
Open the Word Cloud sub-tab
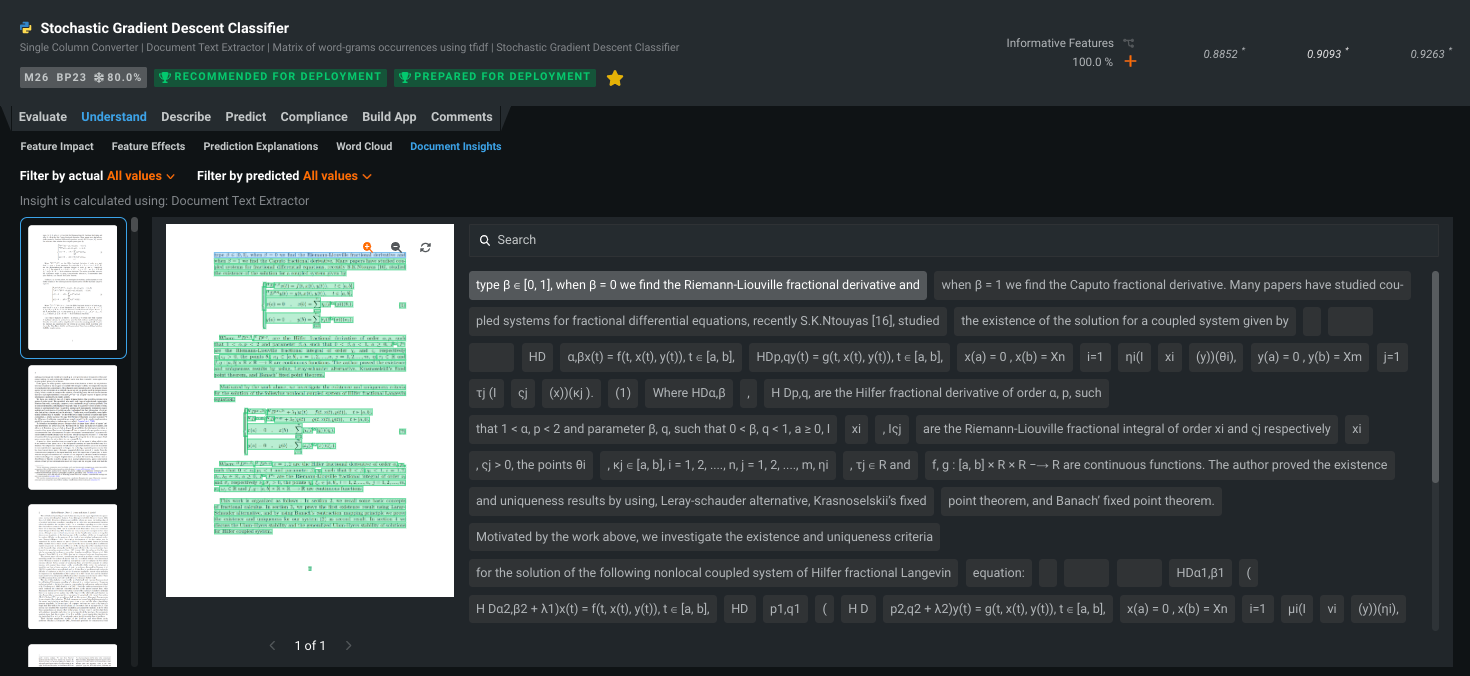pyautogui.click(x=364, y=146)
